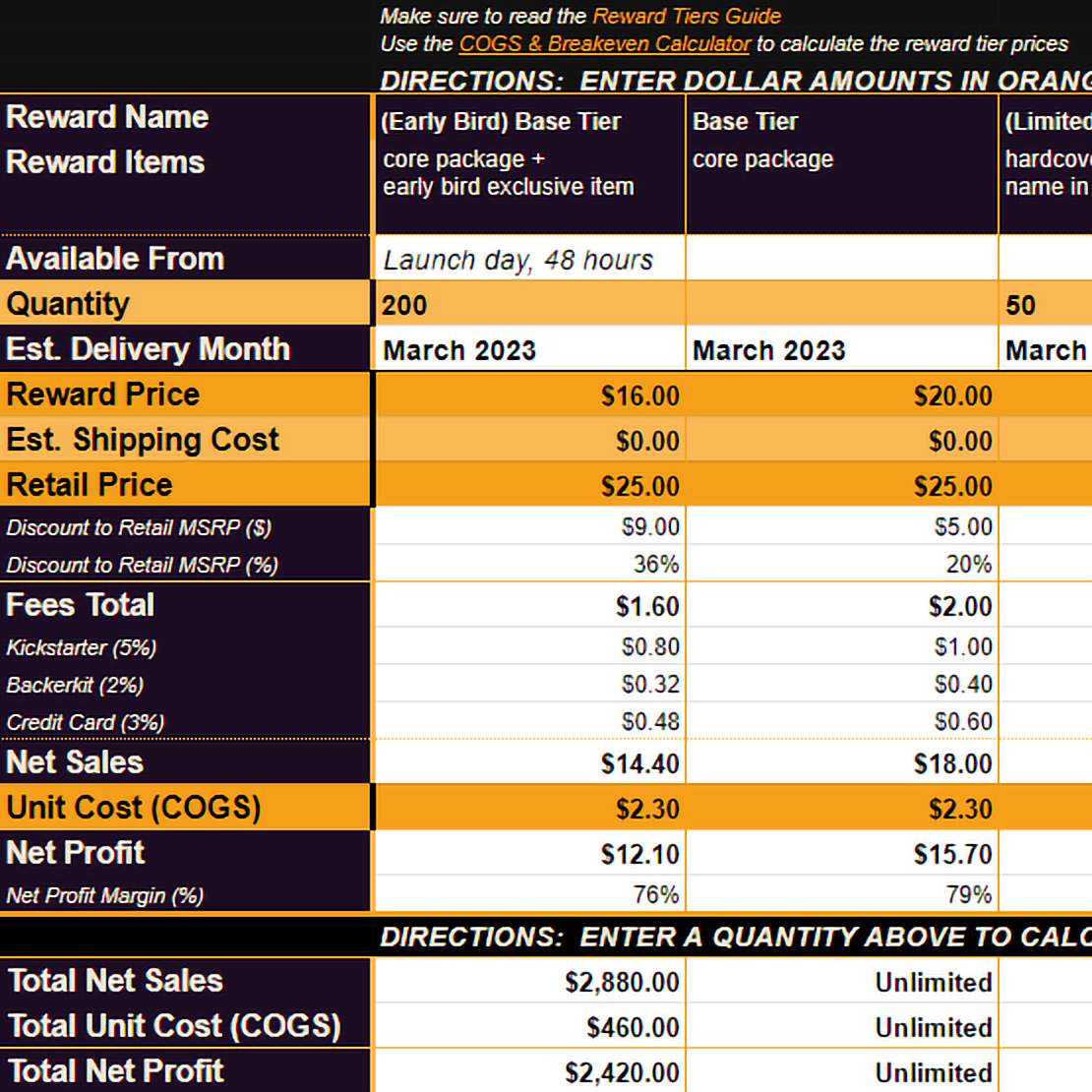This screenshot has width=1092, height=1092.
Task: Open the Reward Tiers Guide link
Action: [686, 17]
